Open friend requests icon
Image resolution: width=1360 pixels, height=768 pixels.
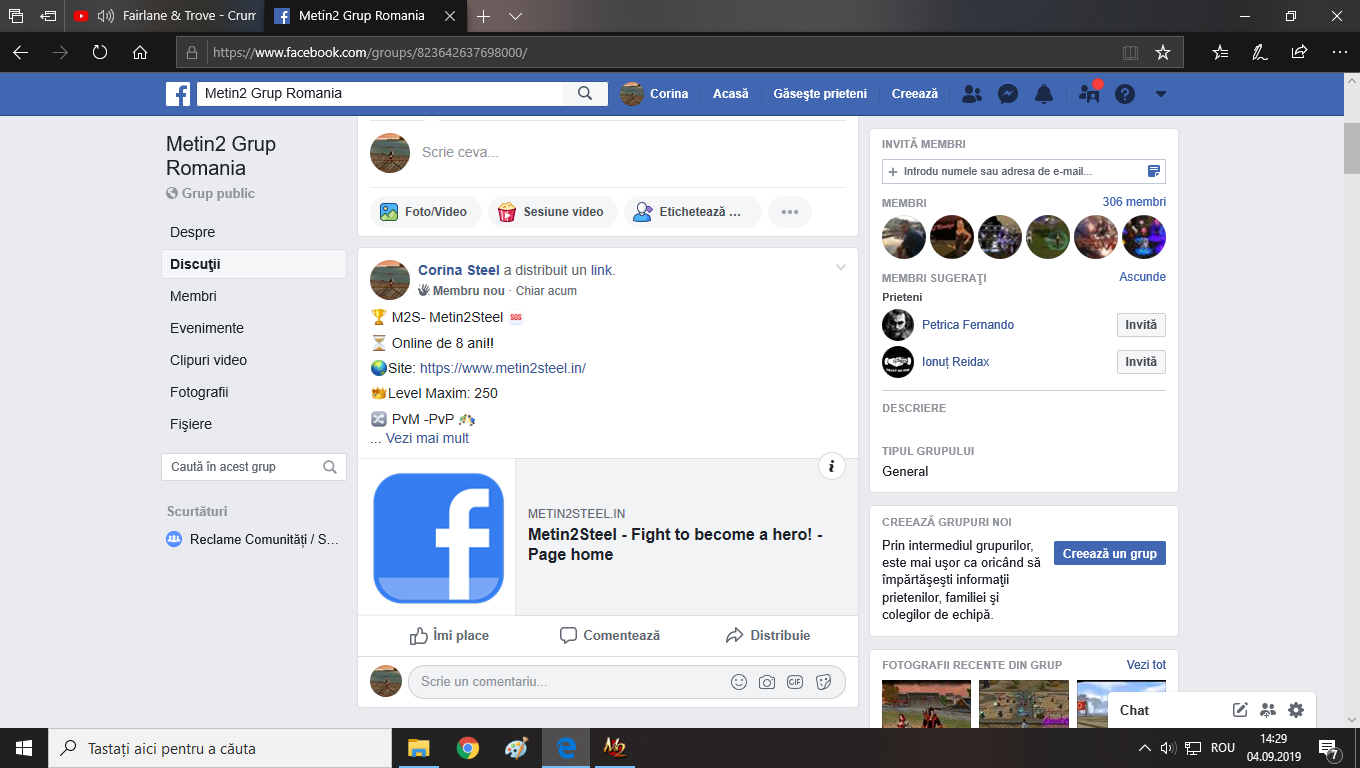point(971,94)
